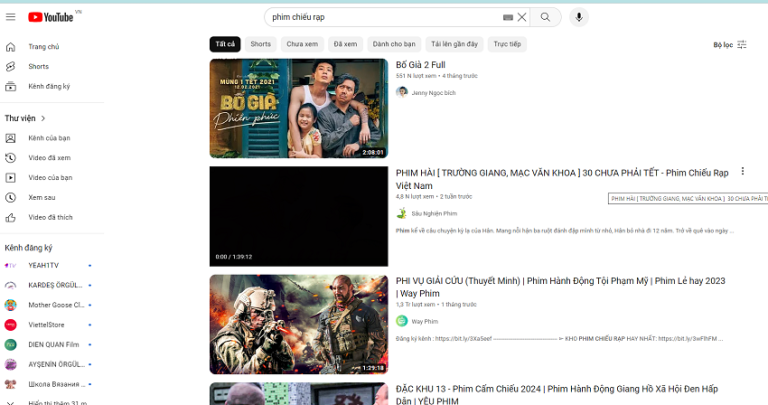Screen dimensions: 768x405
Task: Select the Trực tiếp filter chip
Action: [507, 44]
